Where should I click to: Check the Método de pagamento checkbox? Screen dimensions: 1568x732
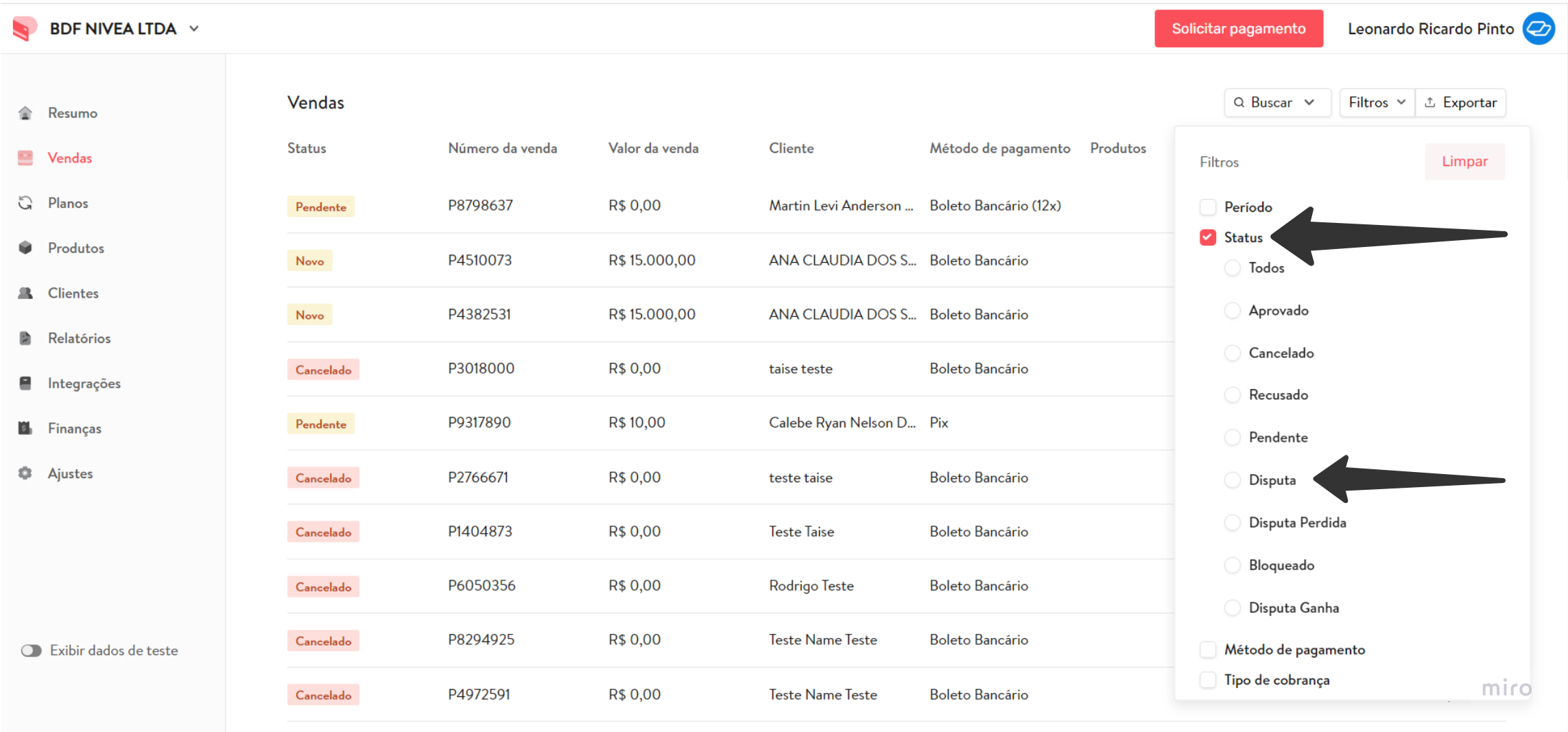1208,650
